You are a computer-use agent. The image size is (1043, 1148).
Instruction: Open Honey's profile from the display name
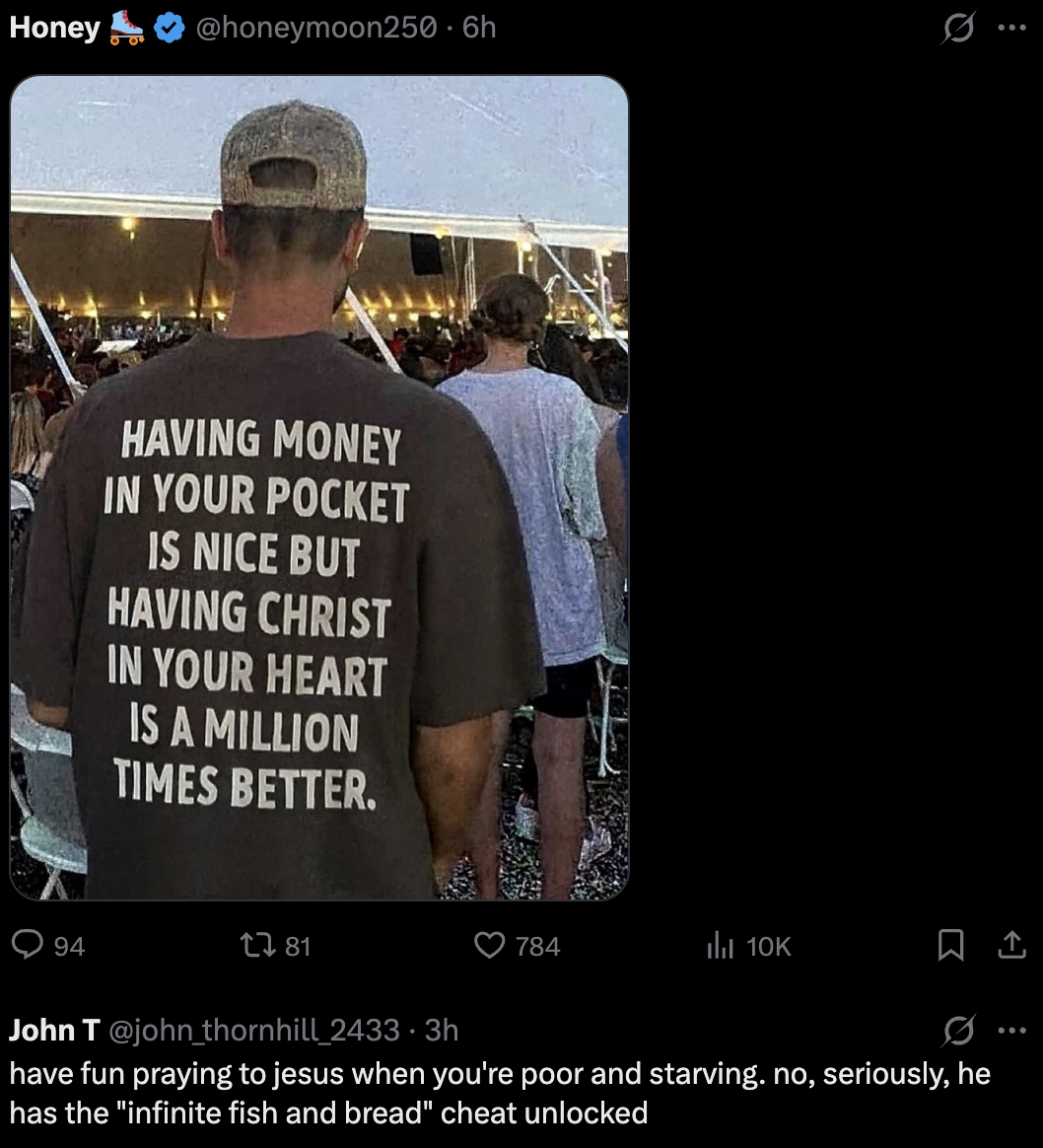coord(54,29)
